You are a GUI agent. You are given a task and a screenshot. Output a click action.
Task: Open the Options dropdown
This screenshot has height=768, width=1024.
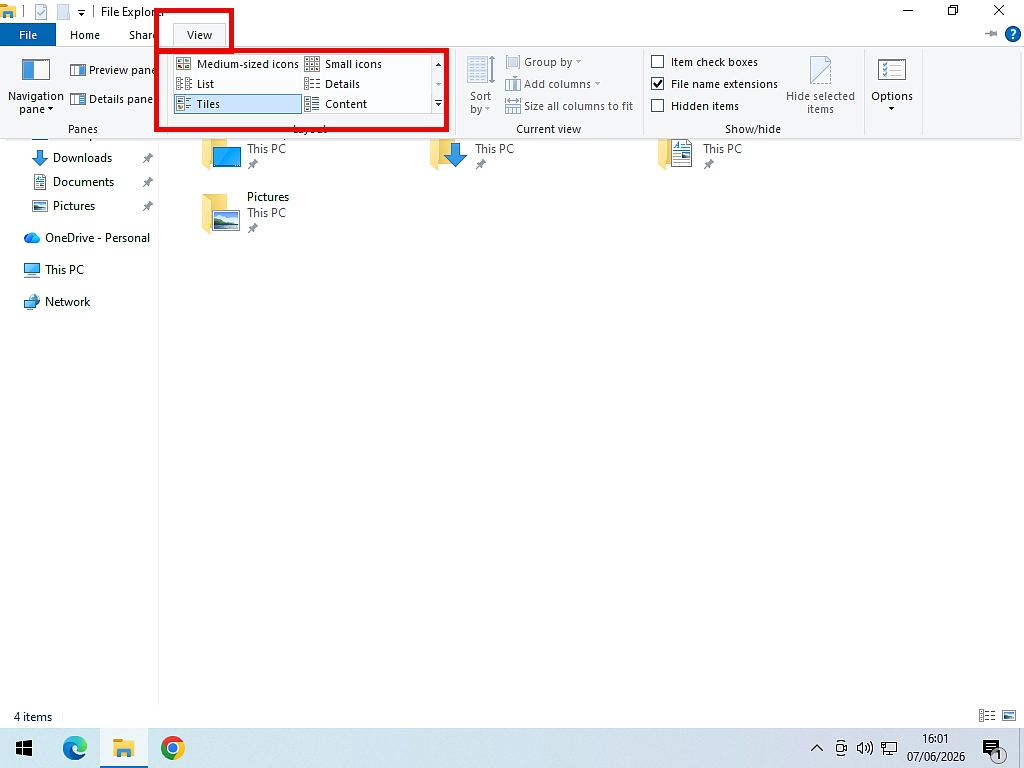coord(891,86)
